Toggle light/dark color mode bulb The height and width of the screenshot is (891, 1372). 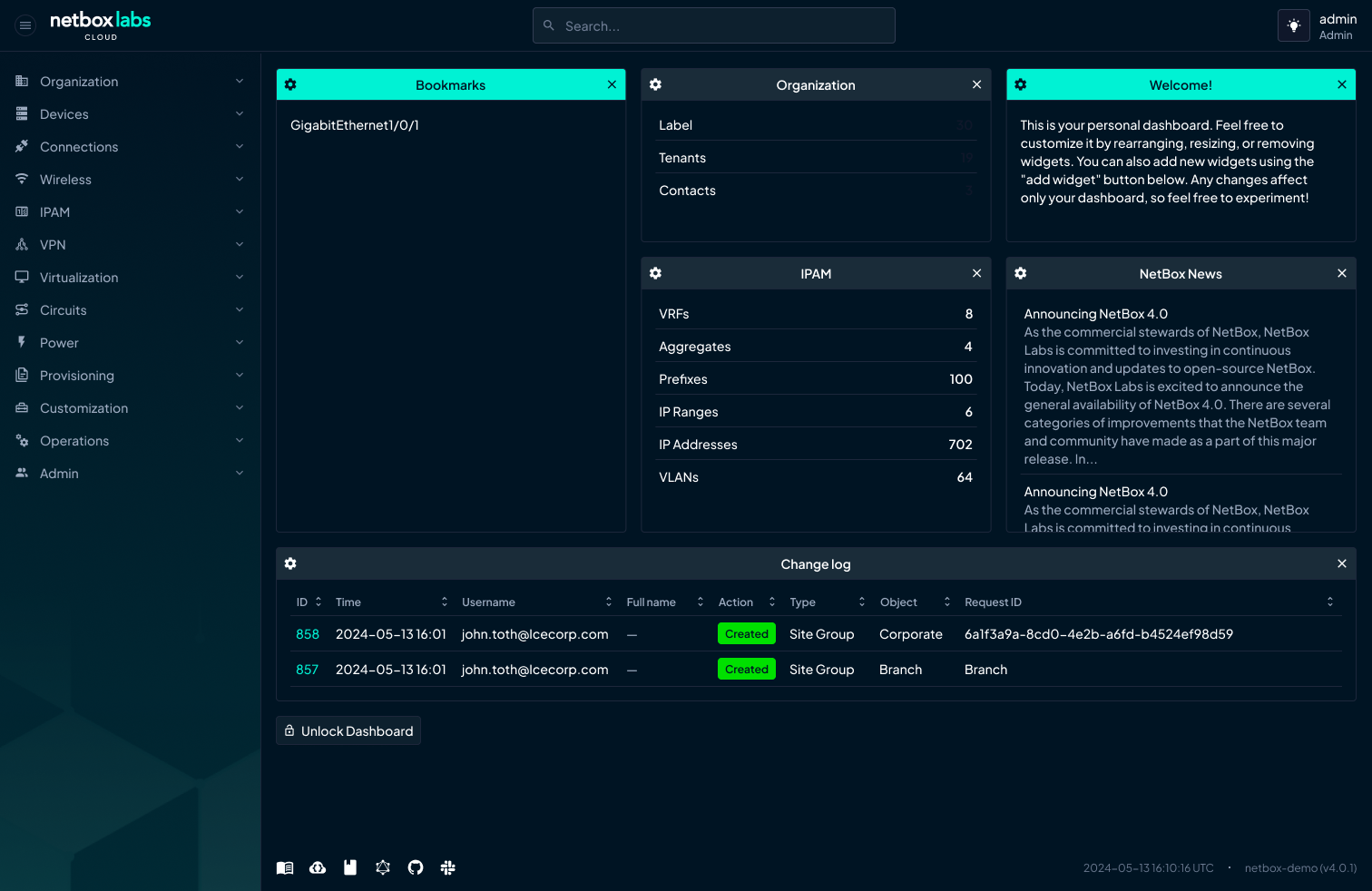1294,25
